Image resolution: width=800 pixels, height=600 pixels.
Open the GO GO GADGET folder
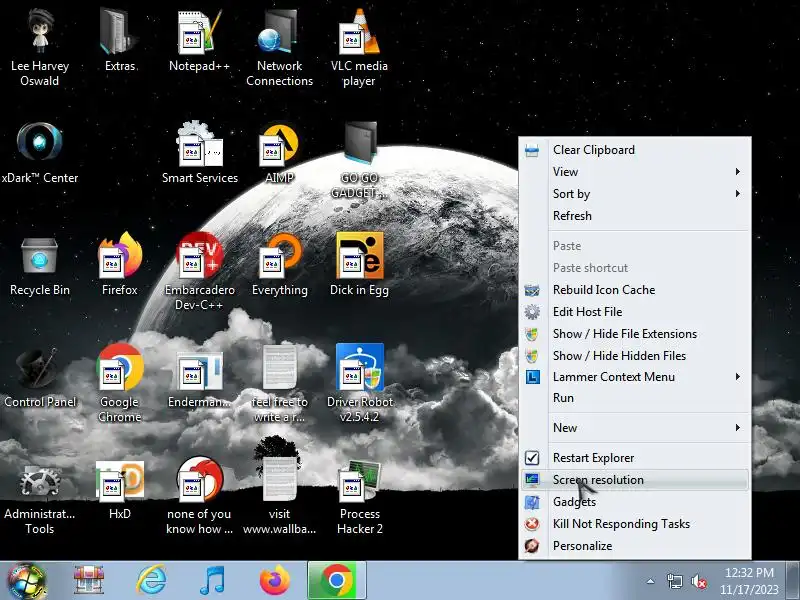tap(359, 159)
